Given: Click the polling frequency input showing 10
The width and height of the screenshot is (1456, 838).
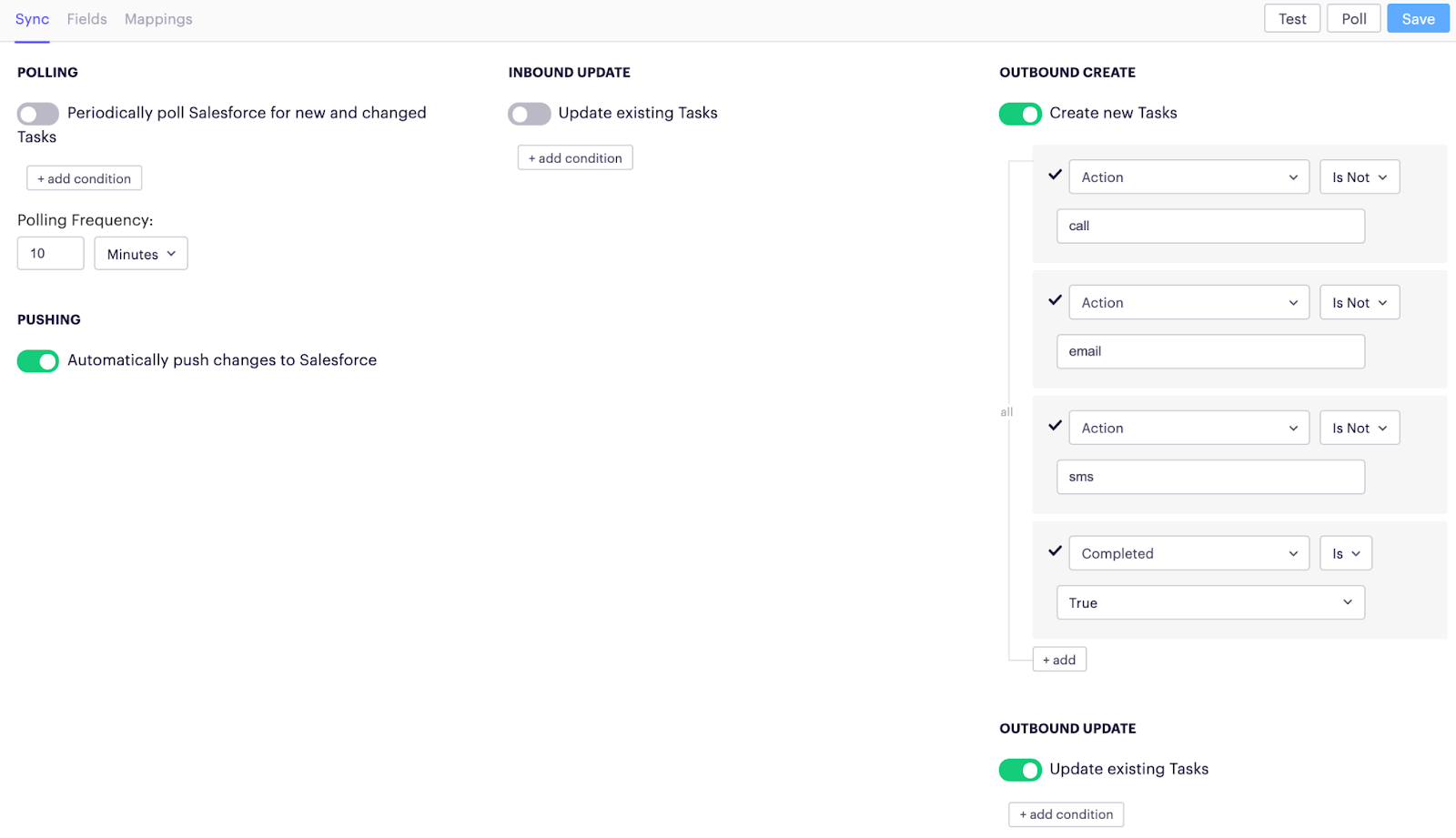Looking at the screenshot, I should pyautogui.click(x=50, y=253).
